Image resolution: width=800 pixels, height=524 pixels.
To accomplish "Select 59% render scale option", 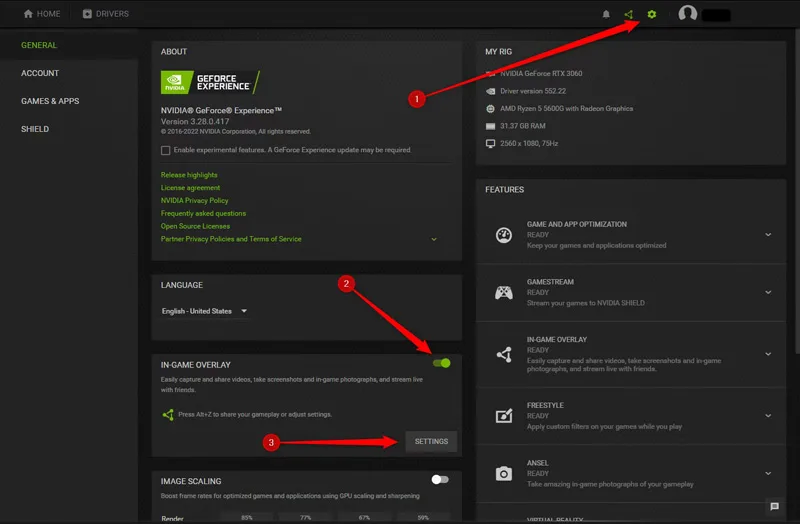I will point(423,517).
